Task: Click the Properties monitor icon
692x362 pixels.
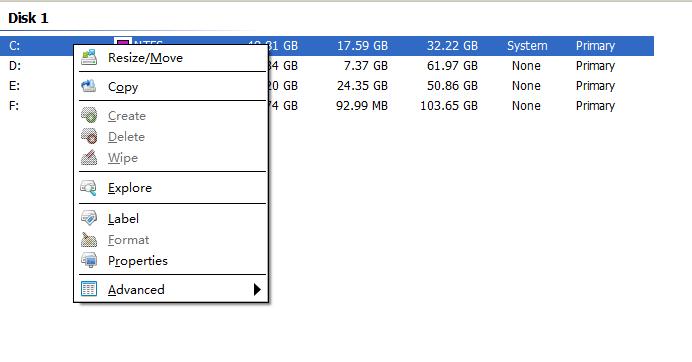Action: click(x=89, y=260)
